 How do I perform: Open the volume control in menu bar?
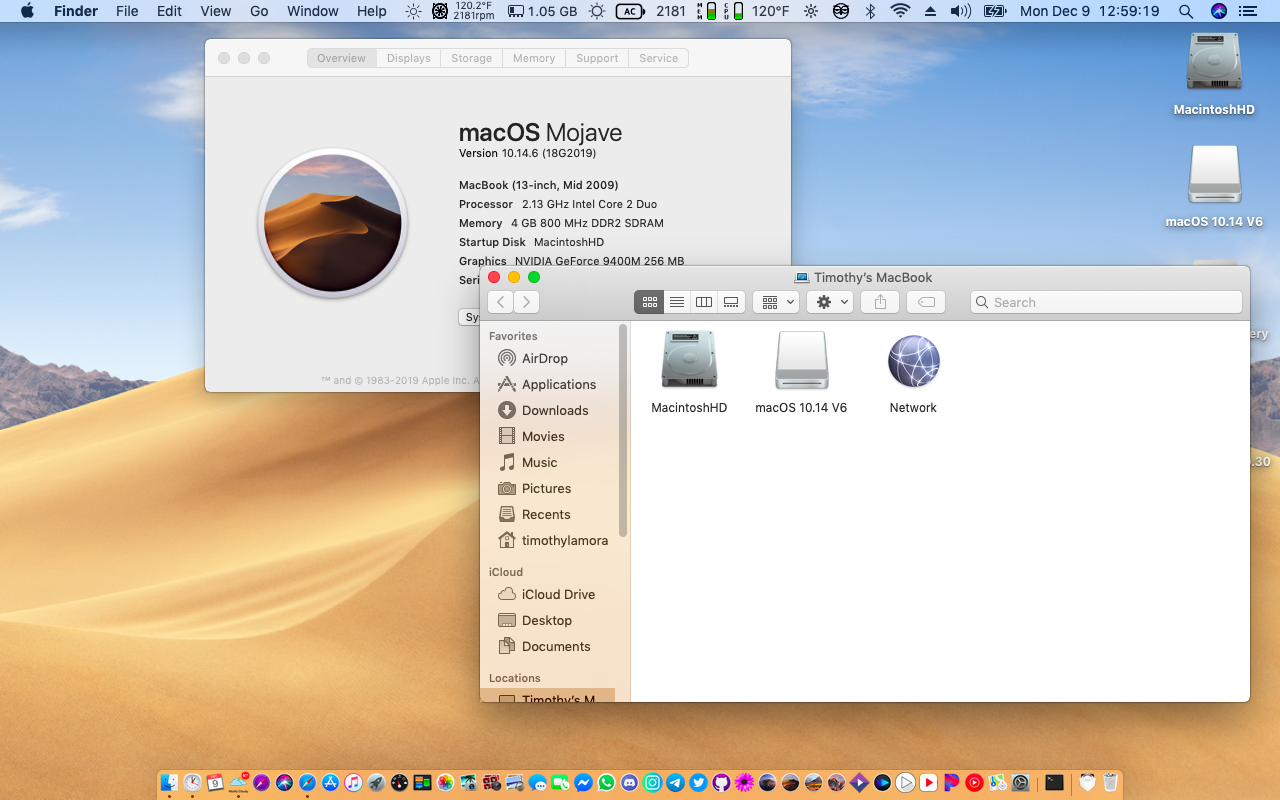pos(960,11)
